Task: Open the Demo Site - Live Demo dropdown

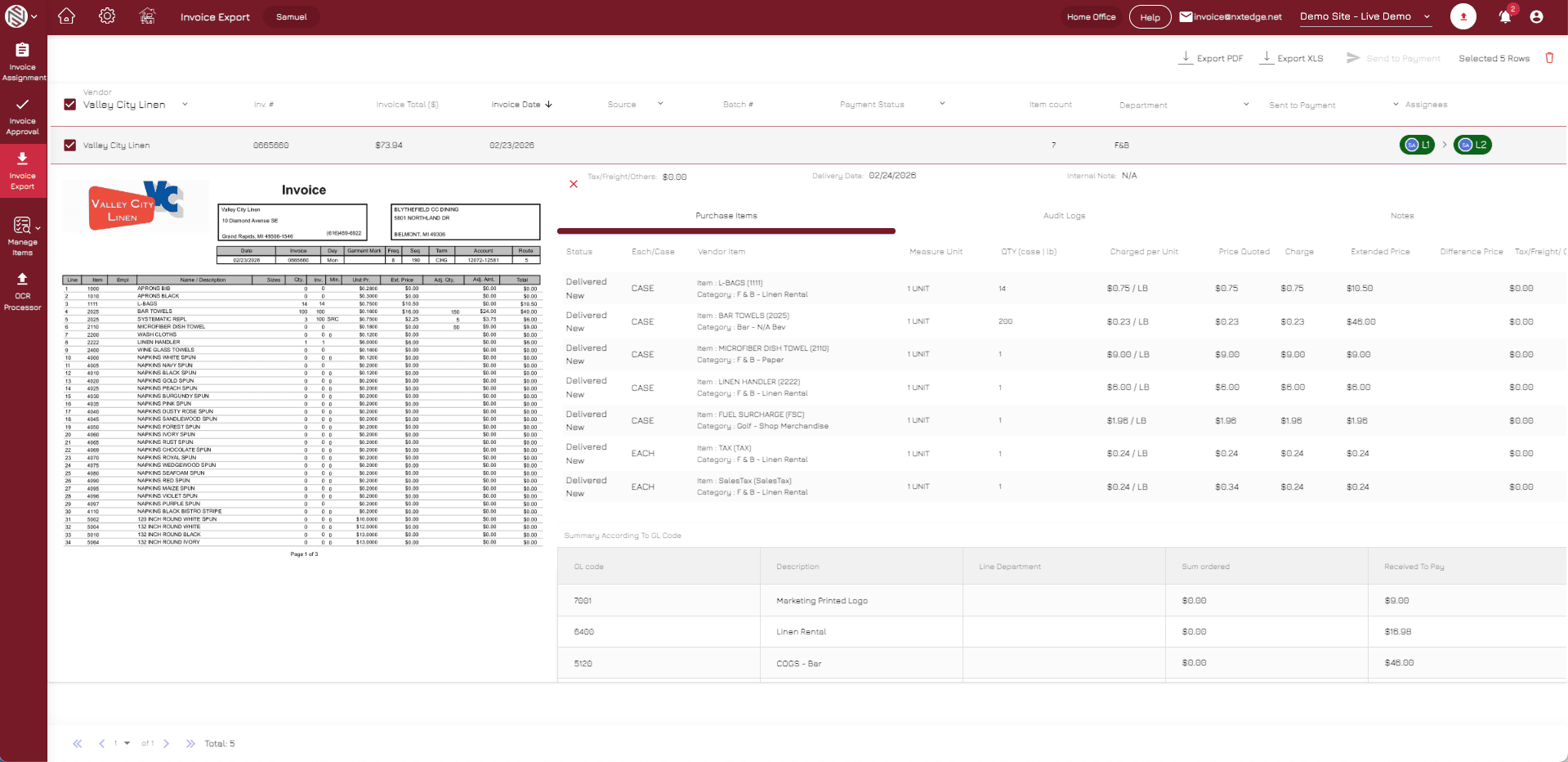Action: point(1365,16)
